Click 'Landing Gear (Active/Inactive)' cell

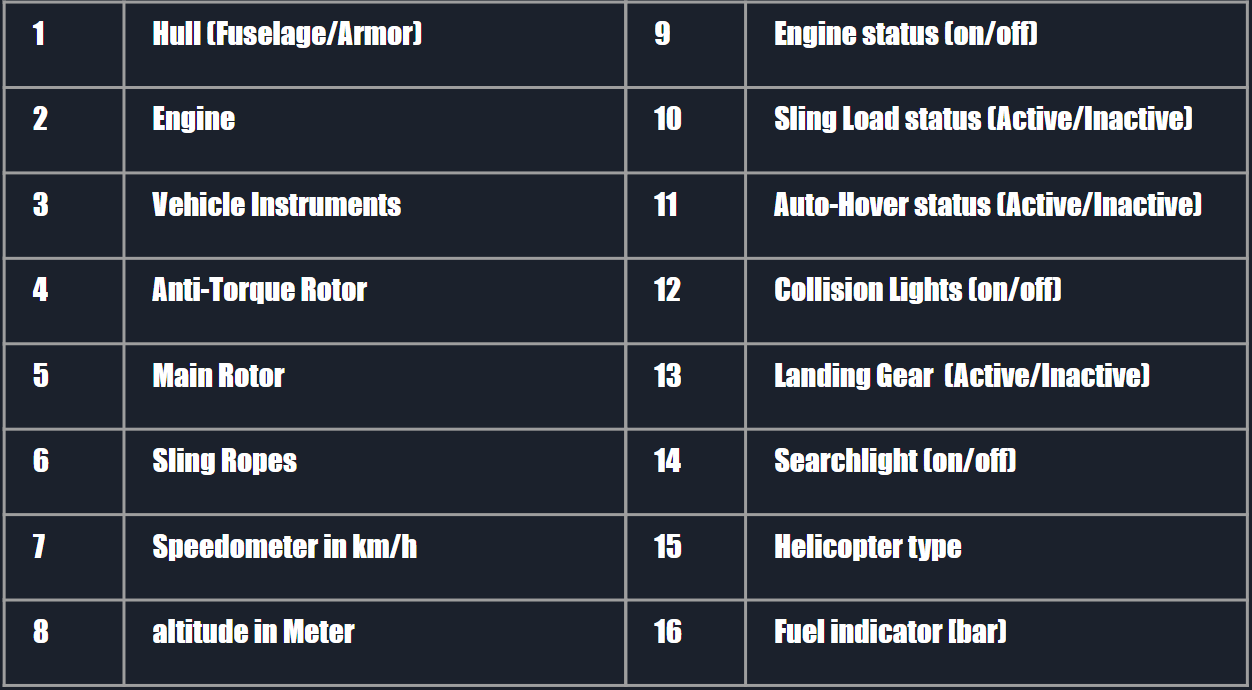961,375
